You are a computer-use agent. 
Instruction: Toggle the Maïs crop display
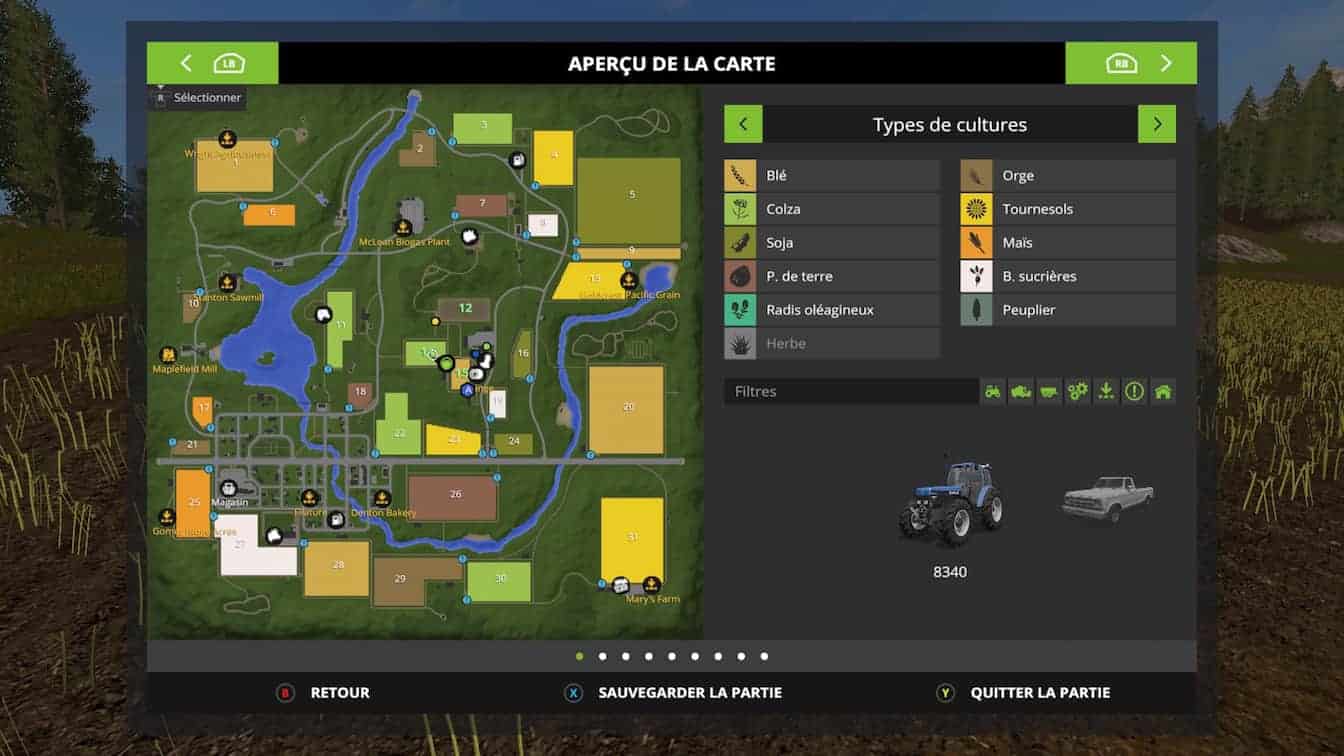1067,243
